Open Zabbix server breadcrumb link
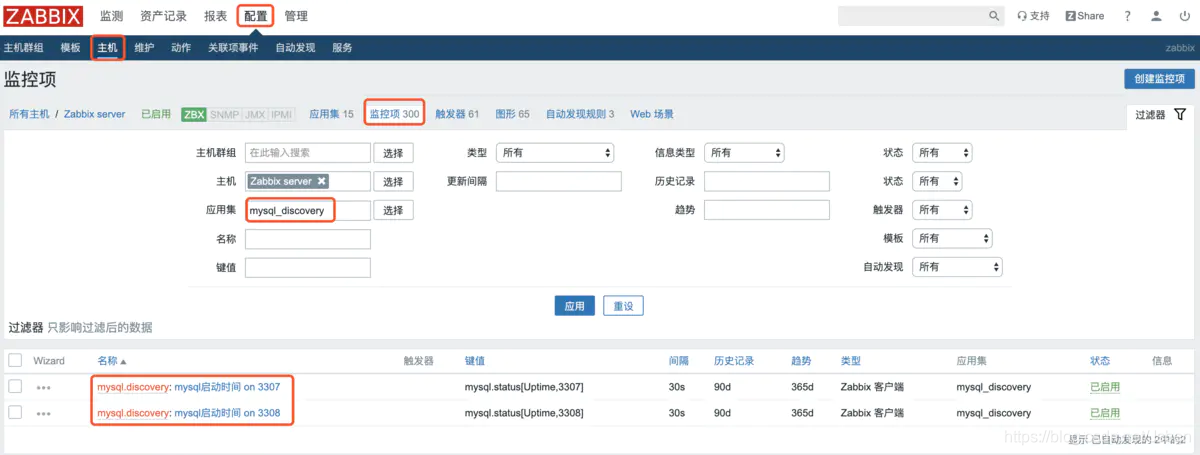Image resolution: width=1200 pixels, height=455 pixels. tap(95, 114)
